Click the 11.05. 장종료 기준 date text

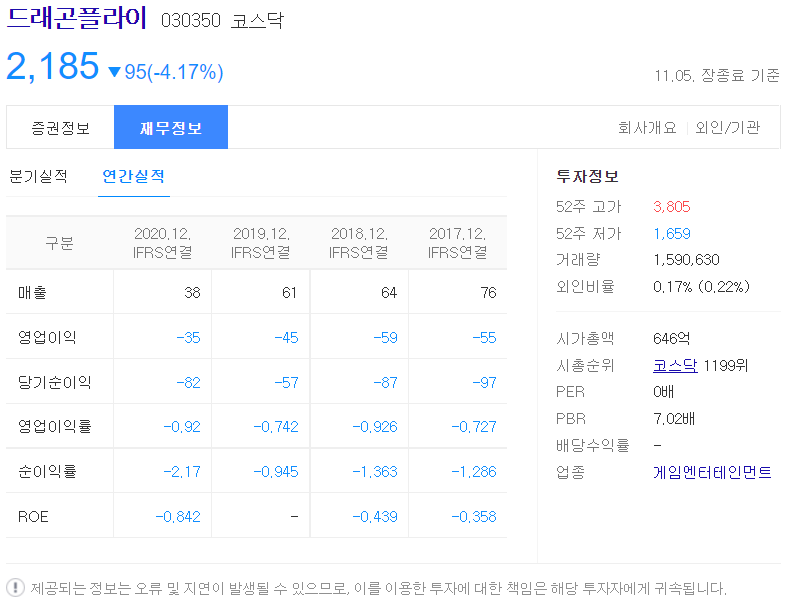coord(716,76)
